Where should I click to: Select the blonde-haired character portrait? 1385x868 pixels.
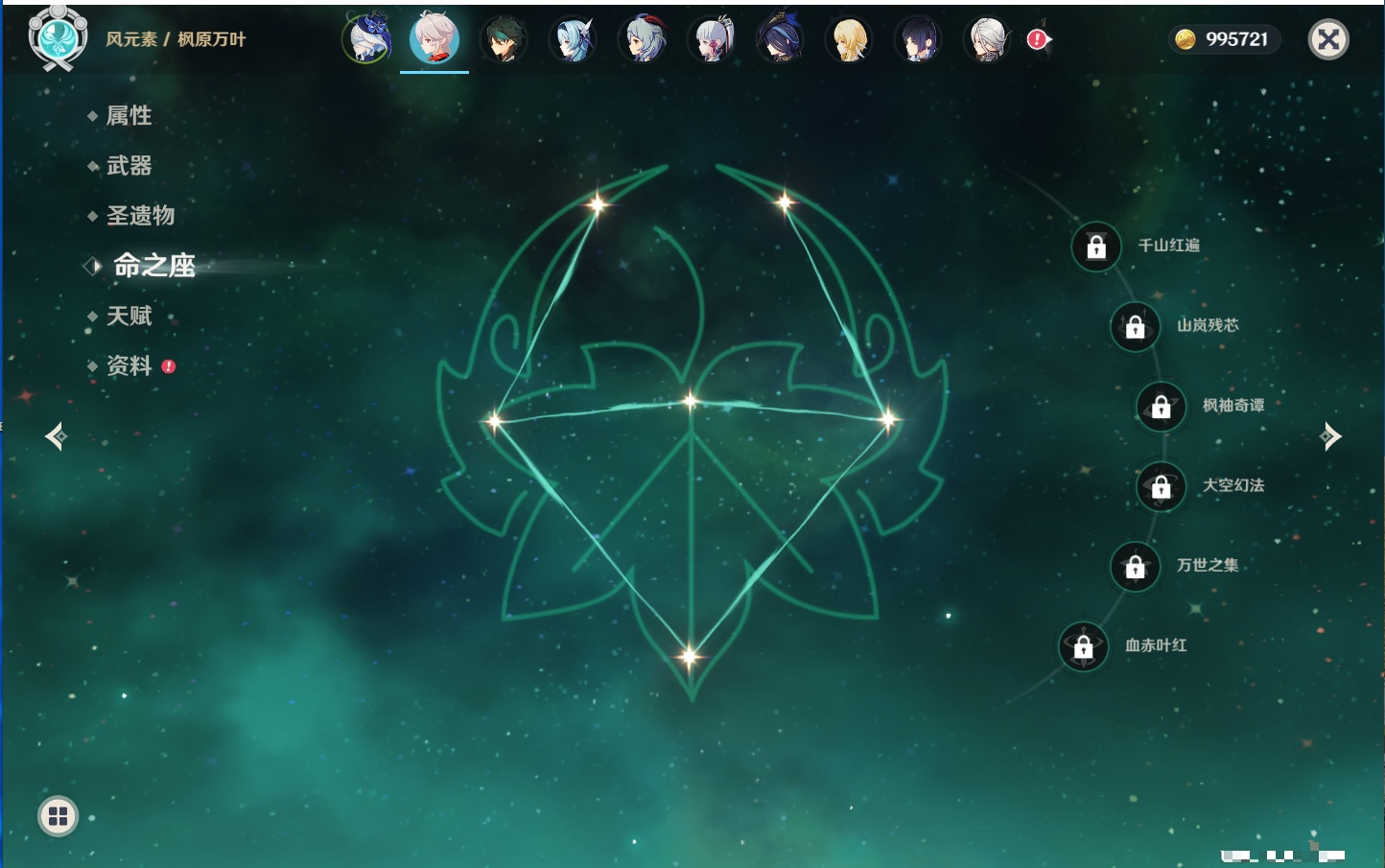[849, 39]
